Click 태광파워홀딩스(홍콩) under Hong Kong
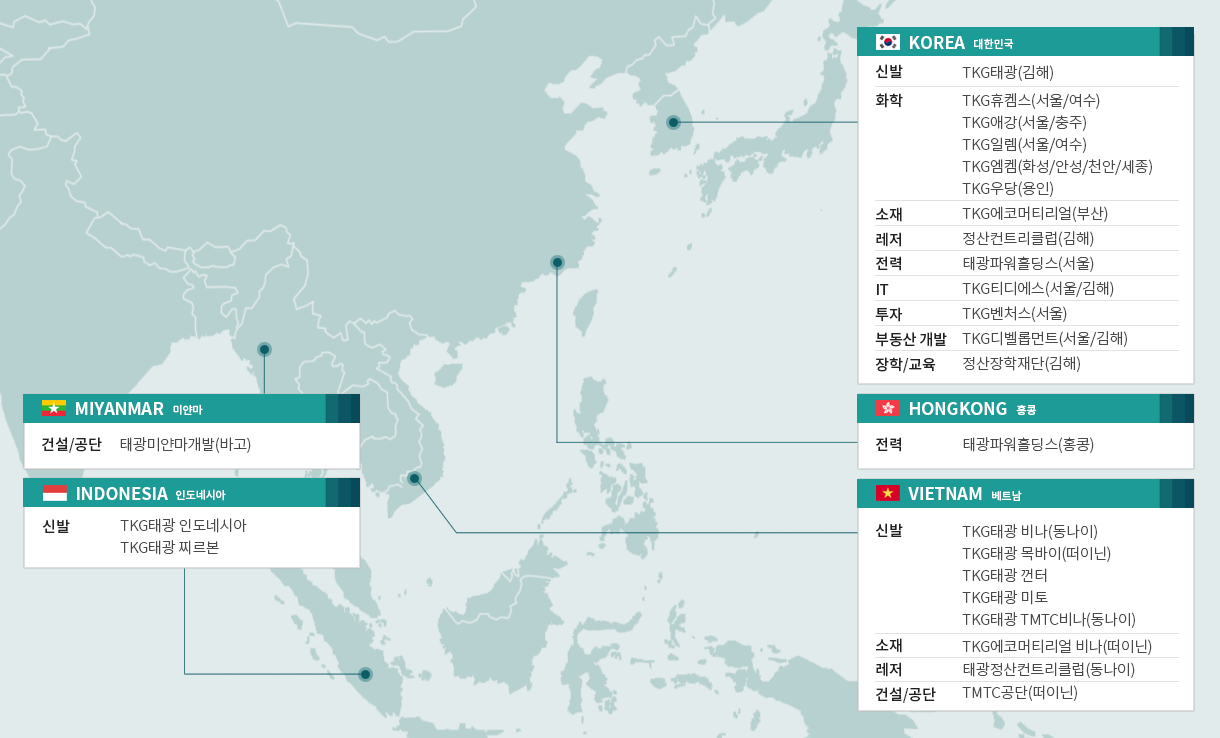The width and height of the screenshot is (1220, 738). point(1027,443)
